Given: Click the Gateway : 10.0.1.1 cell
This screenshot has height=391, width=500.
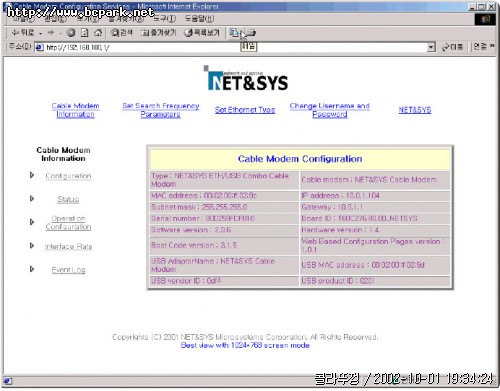Looking at the screenshot, I should (x=375, y=207).
